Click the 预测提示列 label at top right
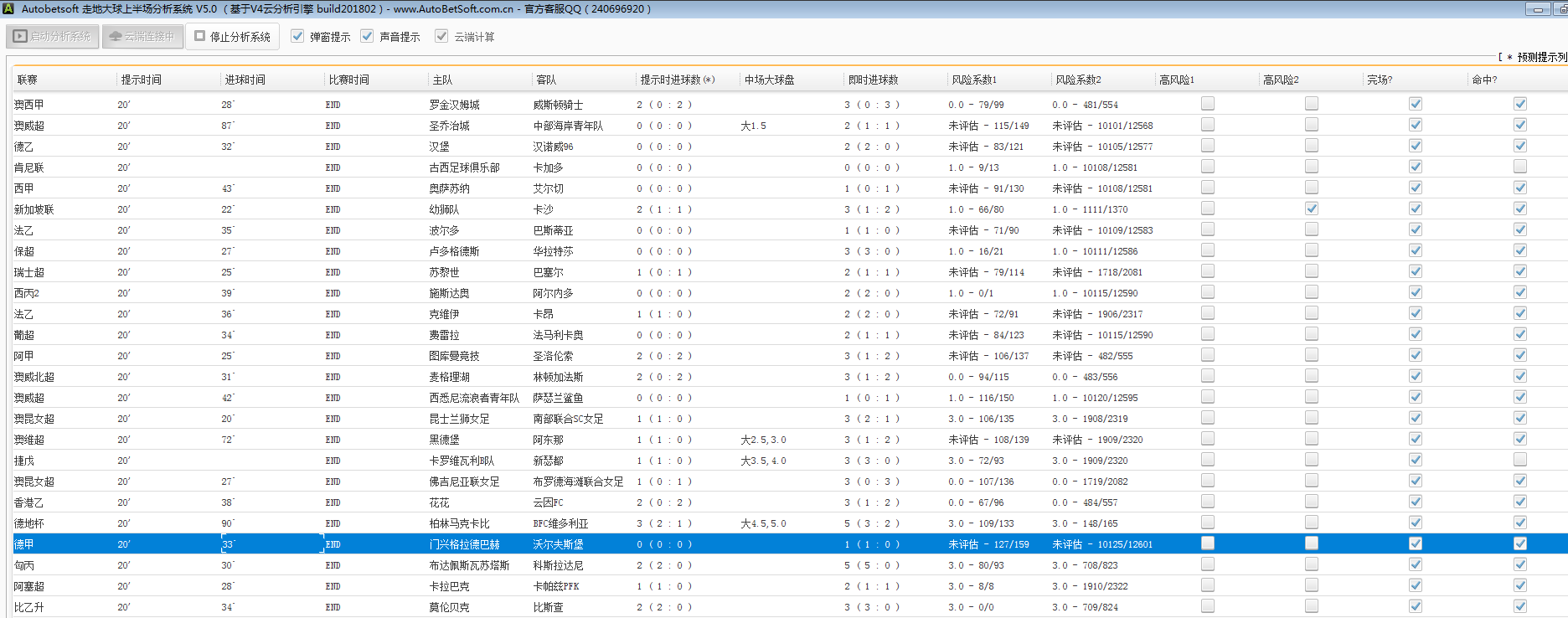This screenshot has height=618, width=1568. pyautogui.click(x=1540, y=57)
